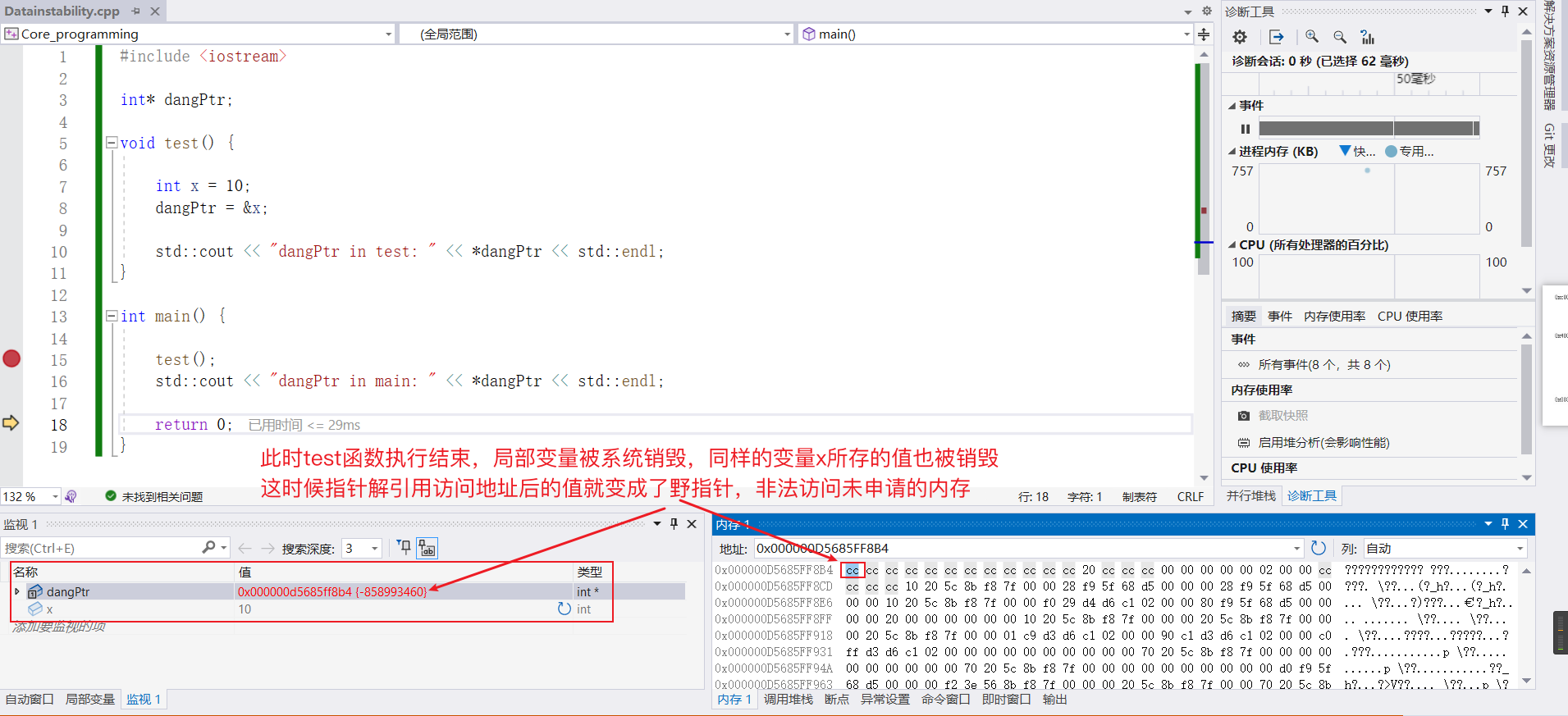Switch to the 输出 tab
Screen dimensions: 1568x716
1055,700
